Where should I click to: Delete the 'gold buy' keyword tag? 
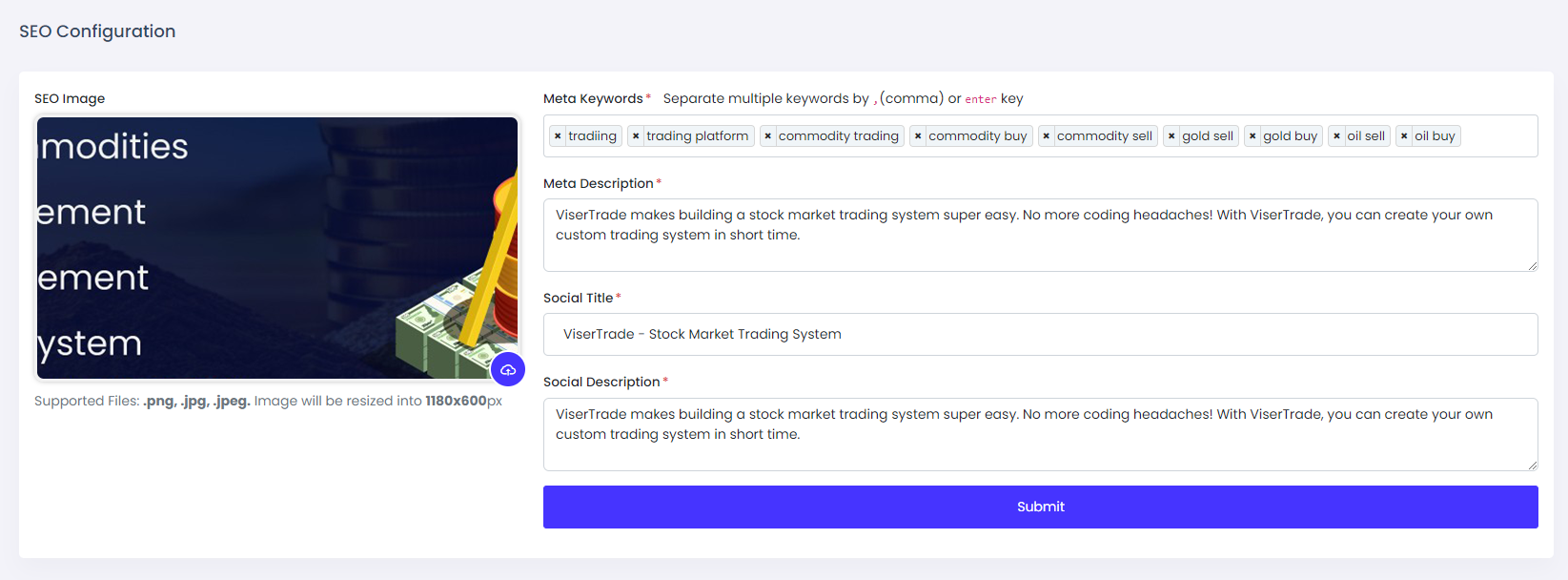point(1252,136)
